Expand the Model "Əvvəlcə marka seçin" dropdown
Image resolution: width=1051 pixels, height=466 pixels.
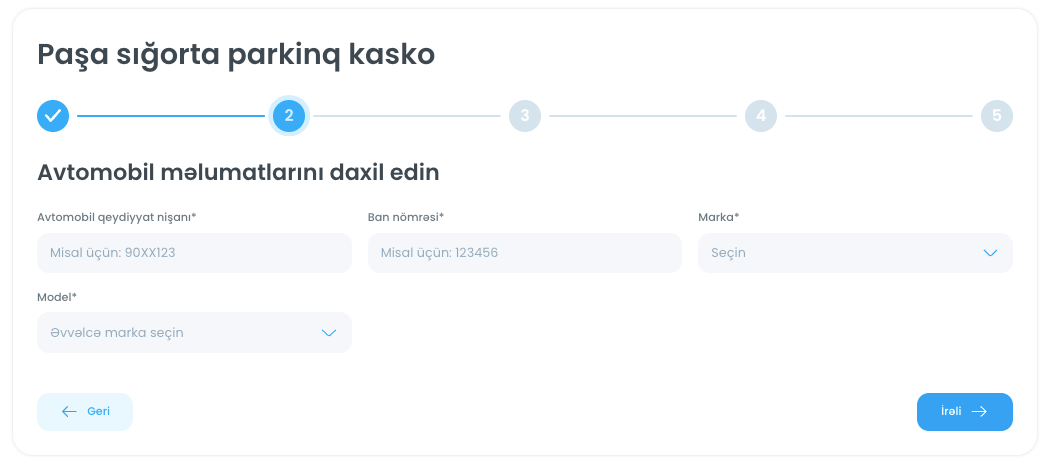(x=180, y=333)
